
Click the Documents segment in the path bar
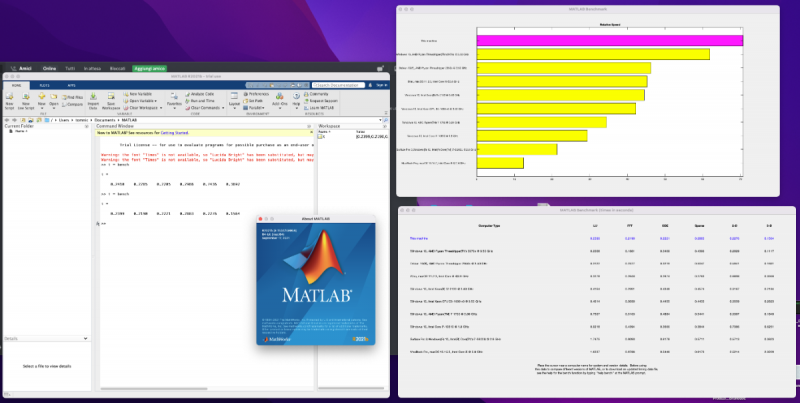click(107, 120)
